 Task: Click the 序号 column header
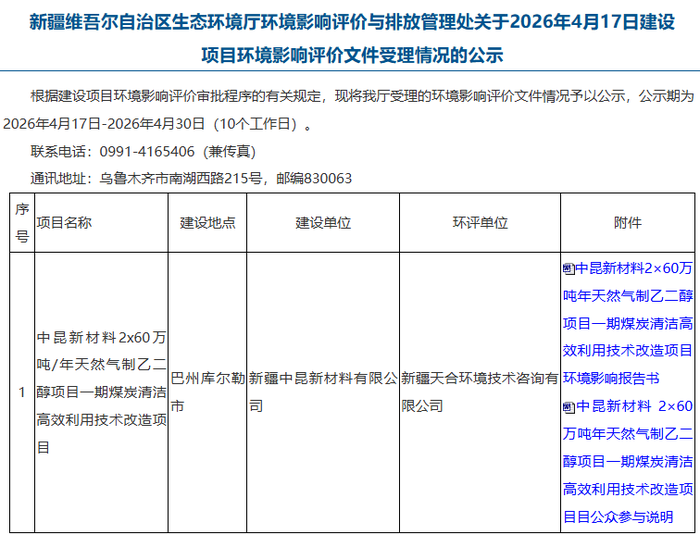tap(22, 223)
